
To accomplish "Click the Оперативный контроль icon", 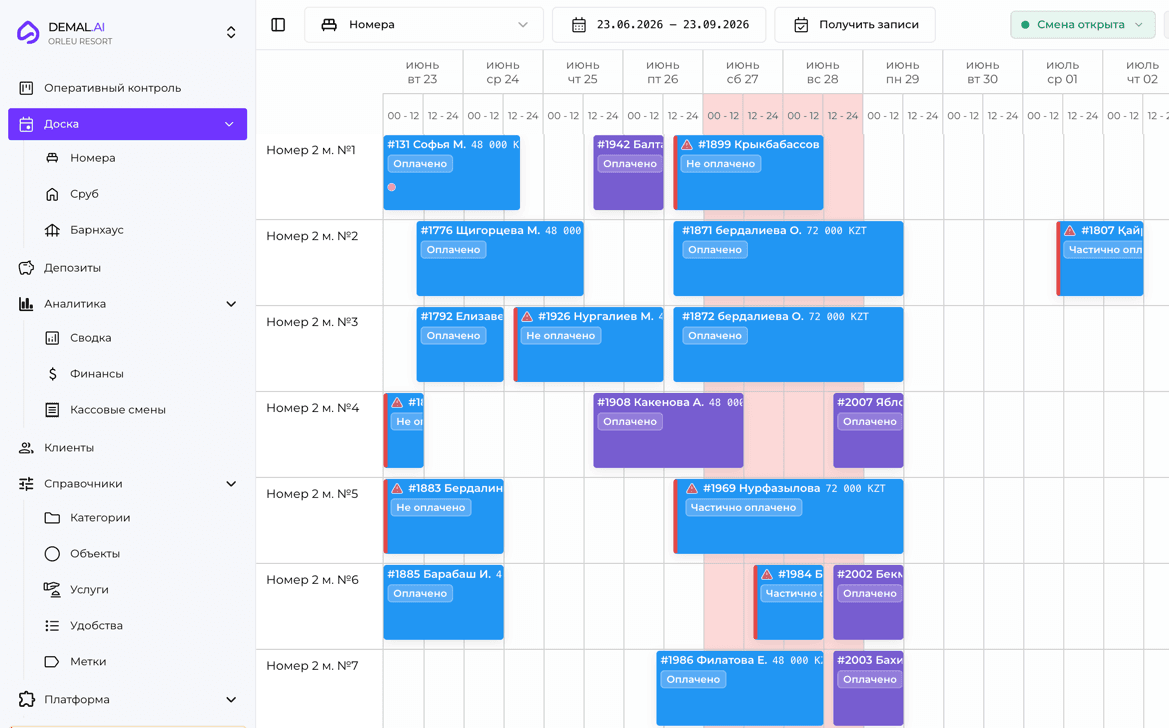I will point(26,88).
